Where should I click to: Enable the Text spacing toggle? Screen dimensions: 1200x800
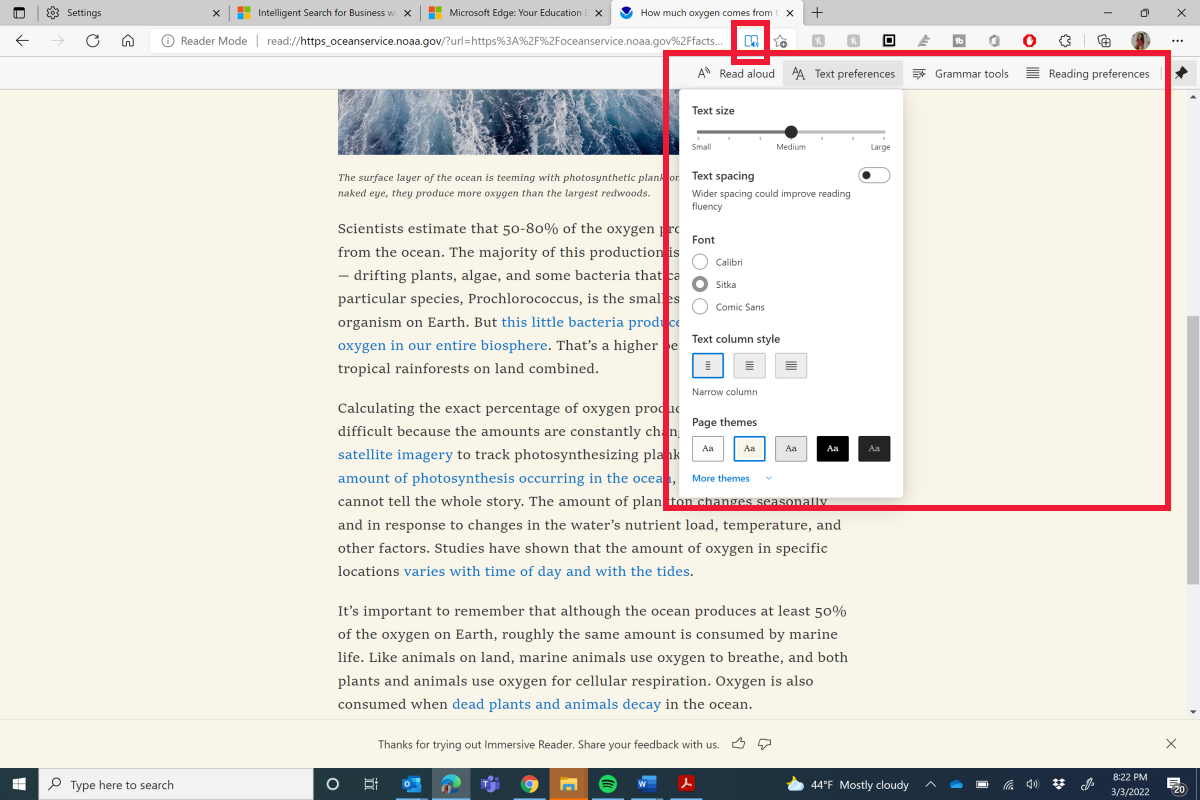pos(872,174)
